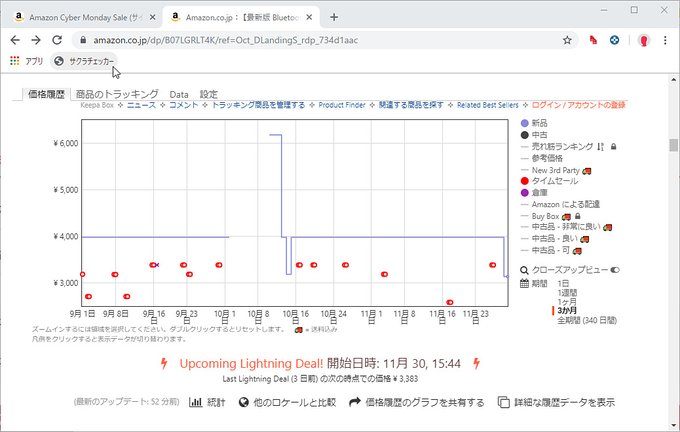Viewport: 680px width, 432px height.
Task: Close the active Amazon.co.jp product tab
Action: click(309, 17)
